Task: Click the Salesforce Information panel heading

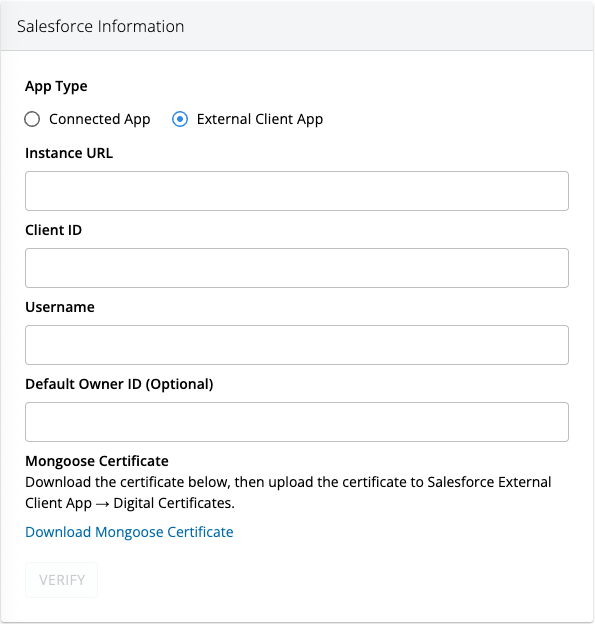Action: click(x=100, y=26)
